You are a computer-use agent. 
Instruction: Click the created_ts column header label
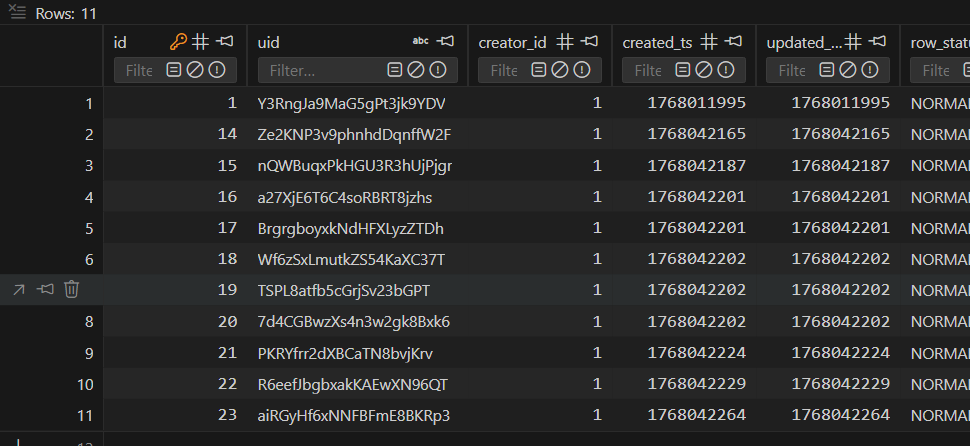coord(657,42)
